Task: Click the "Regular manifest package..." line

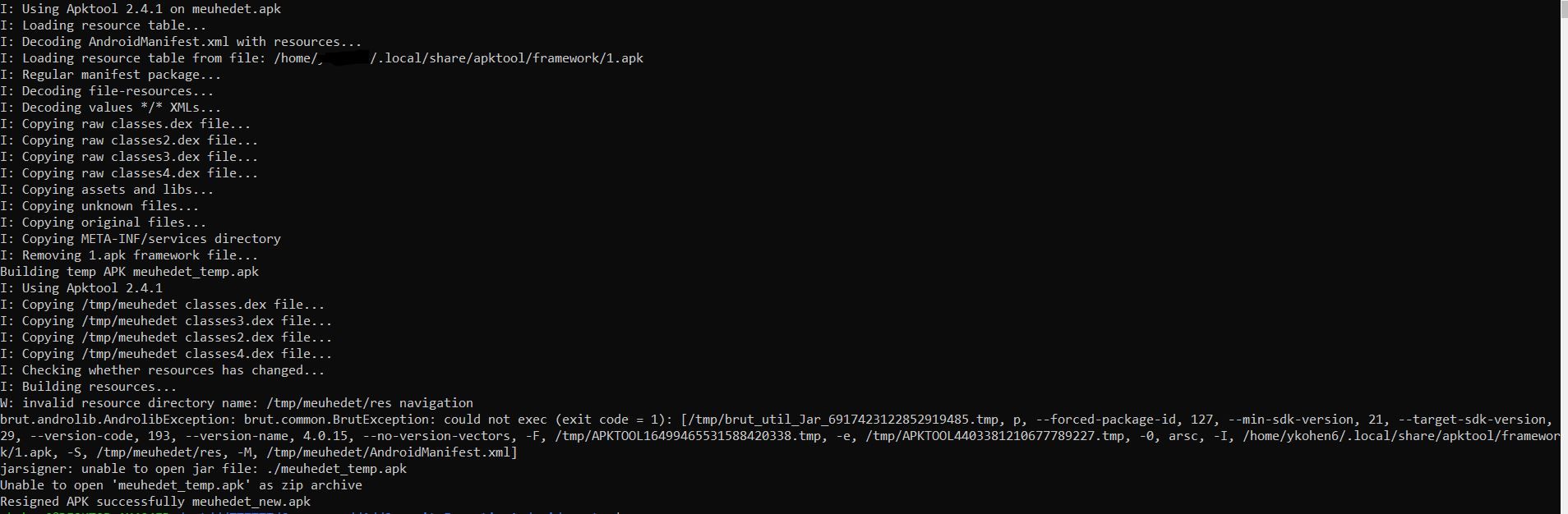Action: [x=111, y=75]
